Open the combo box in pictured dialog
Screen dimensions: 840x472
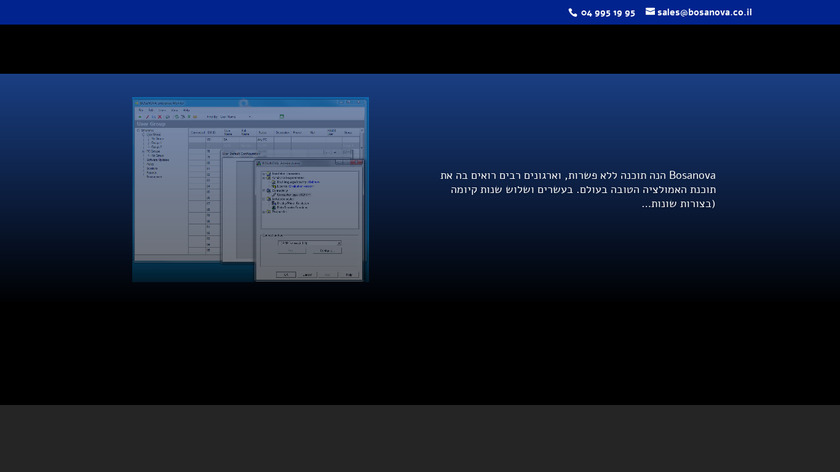pos(309,242)
